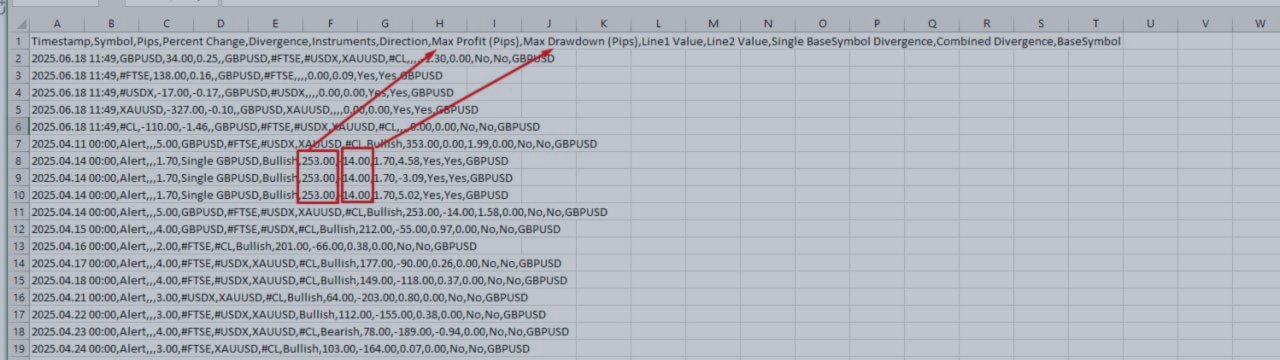Screen dimensions: 1280x360
Task: Click the header text starting 'Timestamp,Symbol,Pips'
Action: coord(576,42)
